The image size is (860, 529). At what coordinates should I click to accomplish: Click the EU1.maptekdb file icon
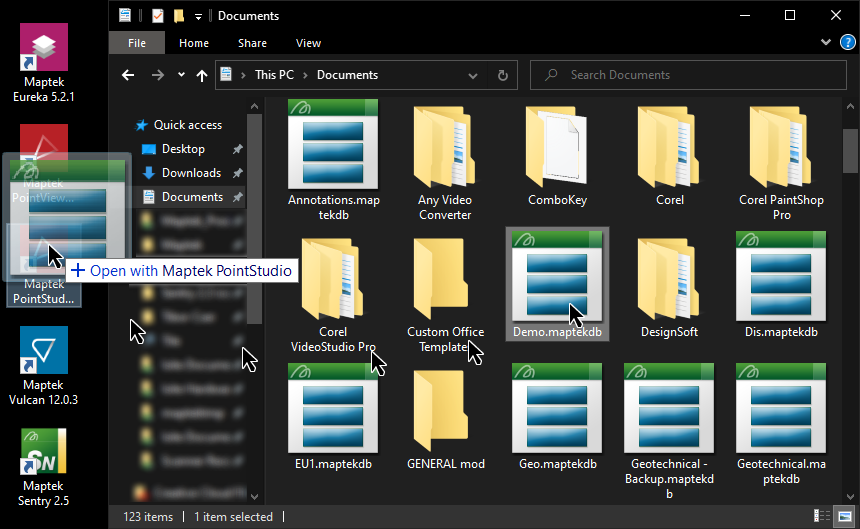click(x=333, y=409)
